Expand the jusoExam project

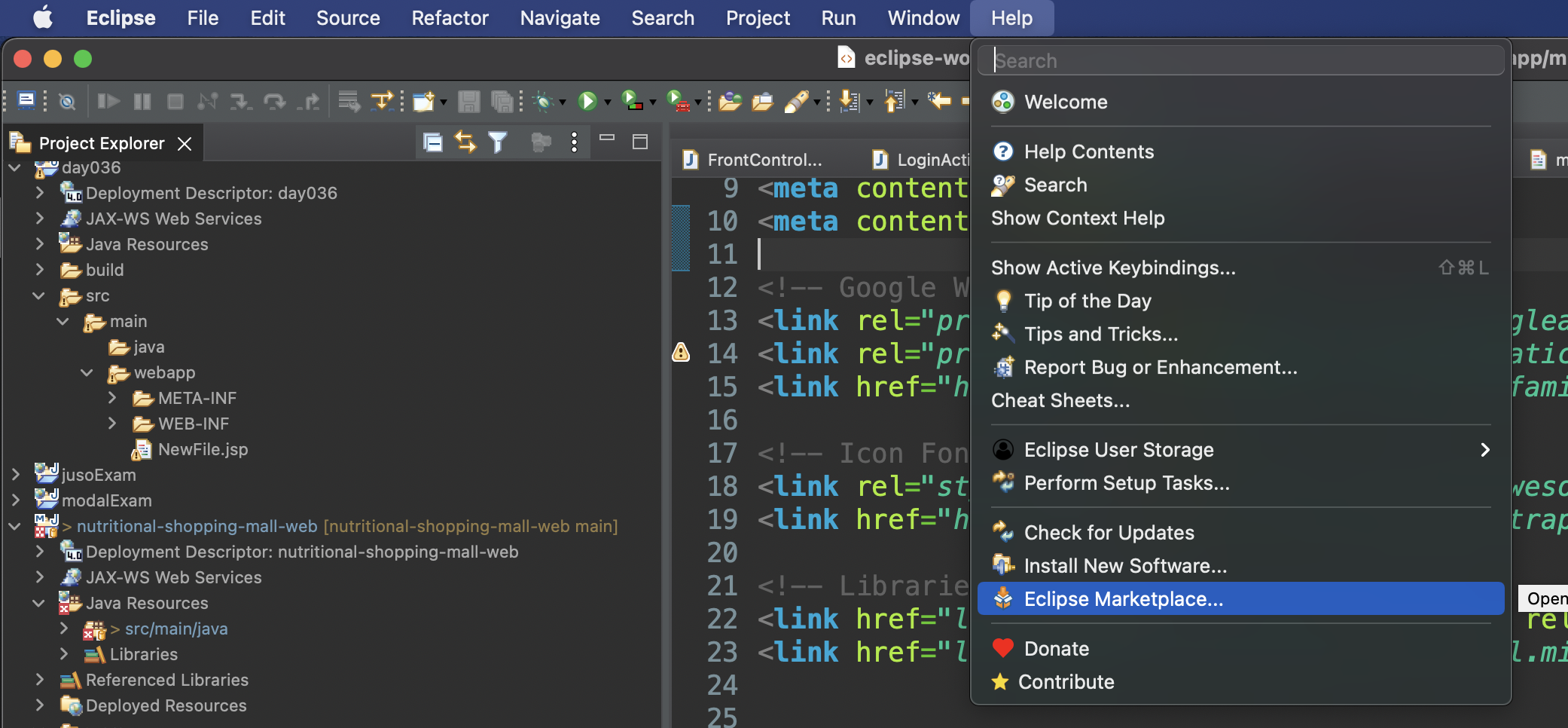[x=16, y=475]
